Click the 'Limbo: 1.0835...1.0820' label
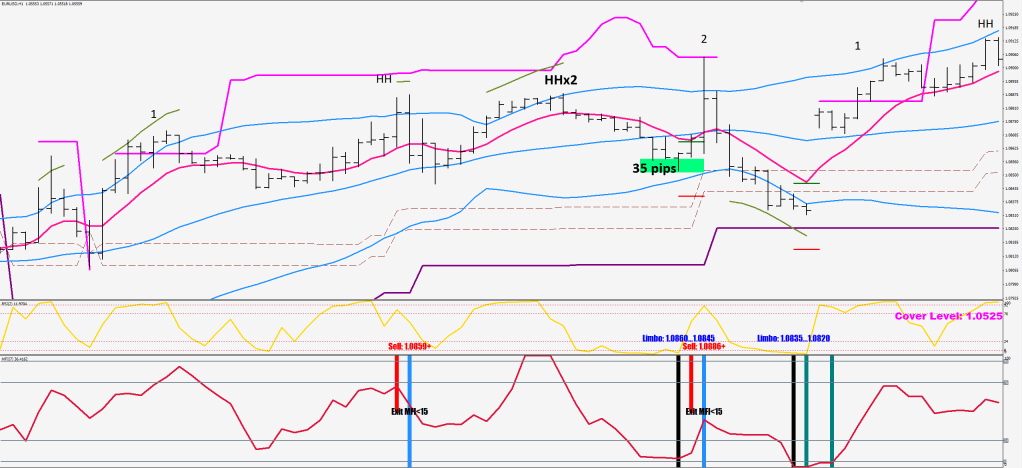This screenshot has width=1022, height=468. [793, 338]
